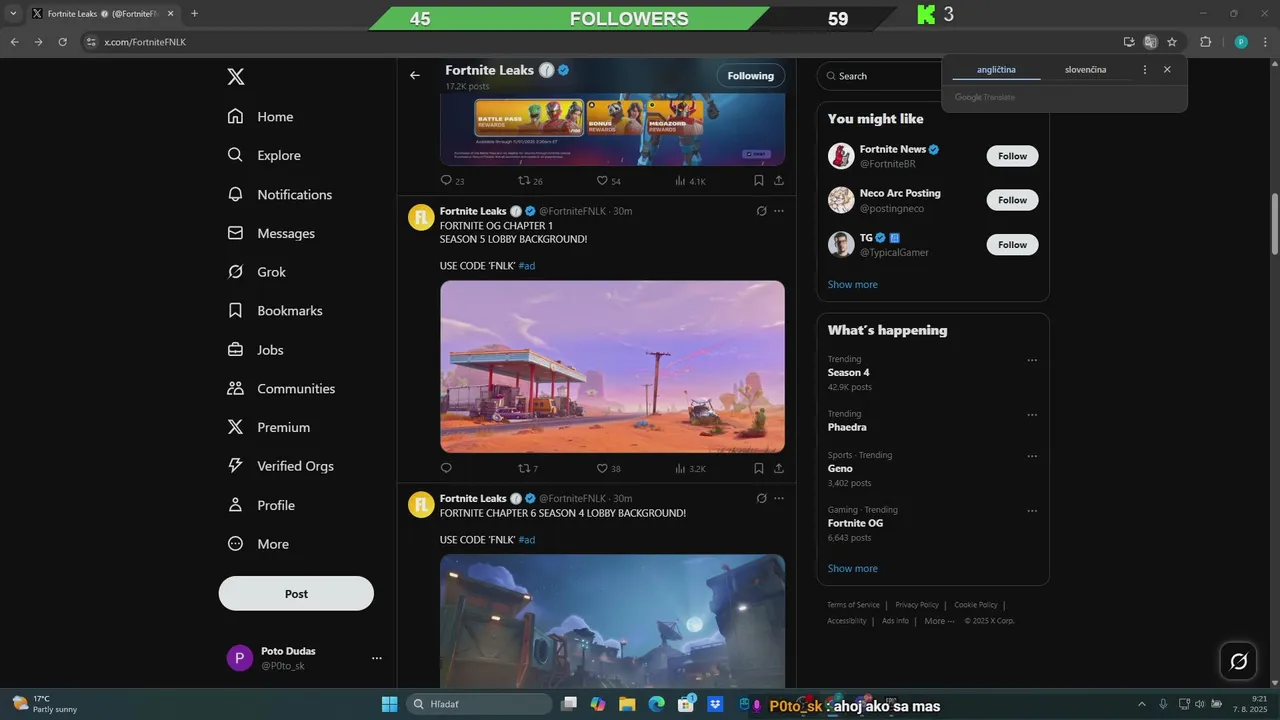
Task: Open Jobs from the sidebar
Action: pos(256,350)
